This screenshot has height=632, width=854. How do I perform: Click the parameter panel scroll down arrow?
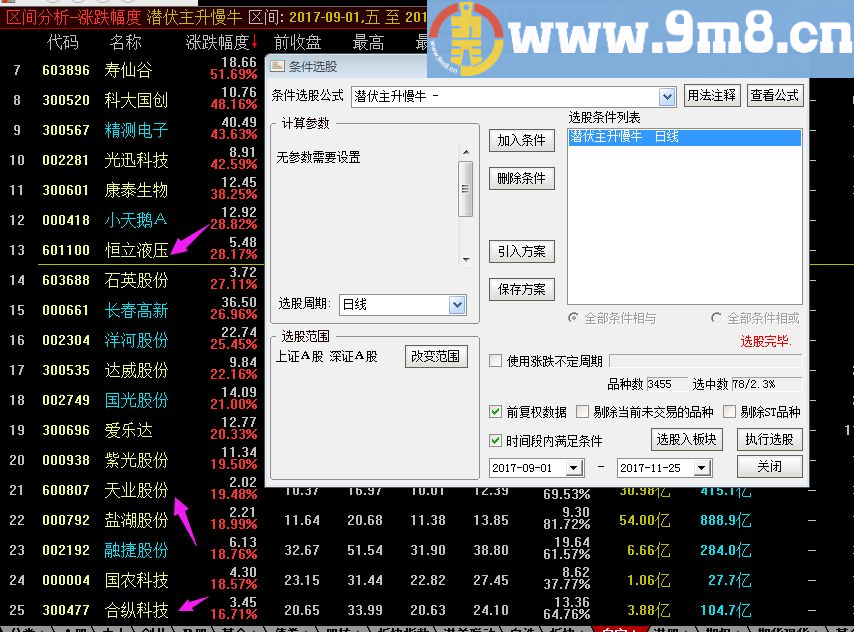466,259
